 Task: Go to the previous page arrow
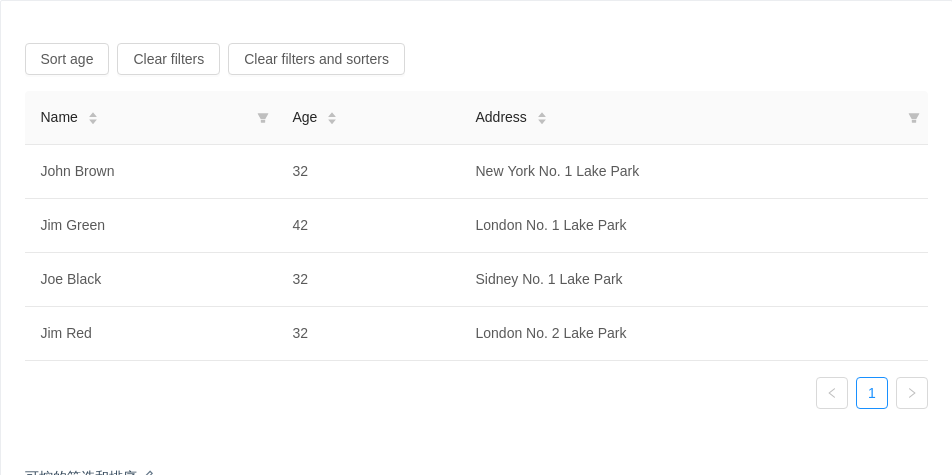(x=832, y=393)
